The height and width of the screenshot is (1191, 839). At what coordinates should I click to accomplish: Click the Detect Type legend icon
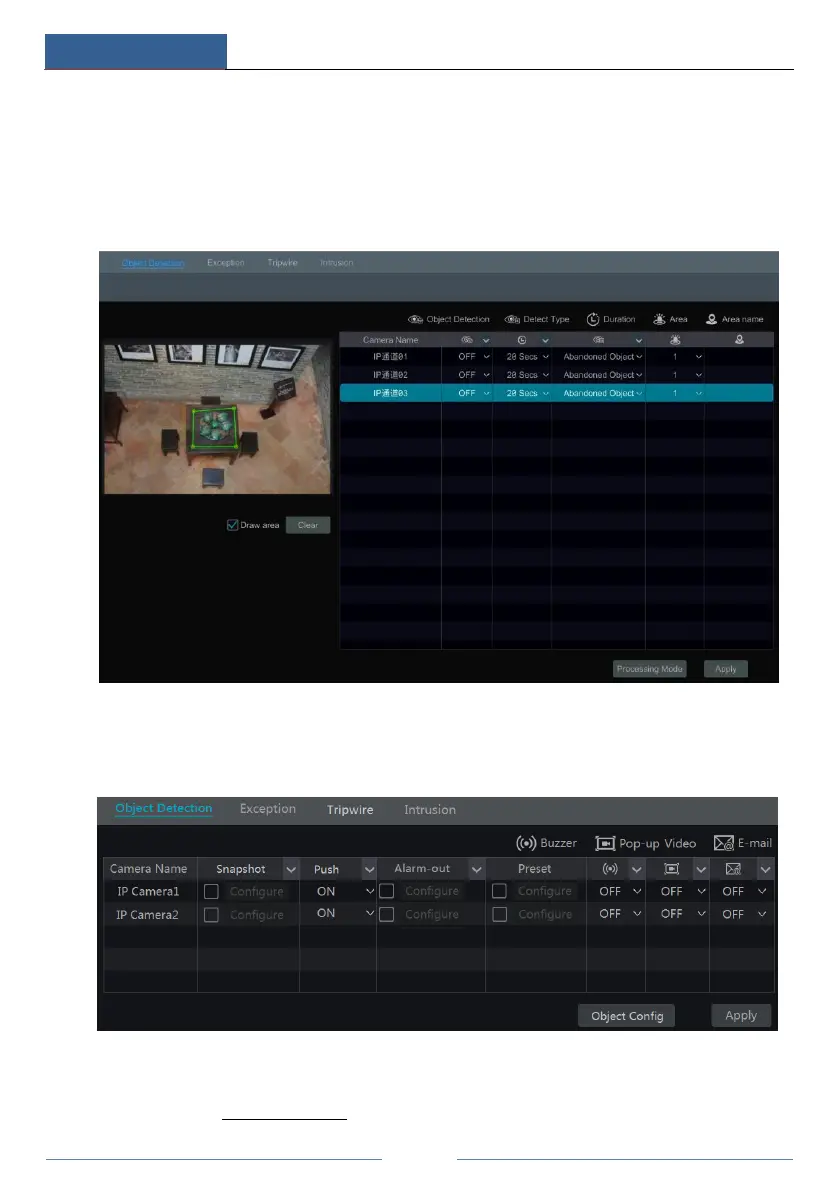[513, 319]
